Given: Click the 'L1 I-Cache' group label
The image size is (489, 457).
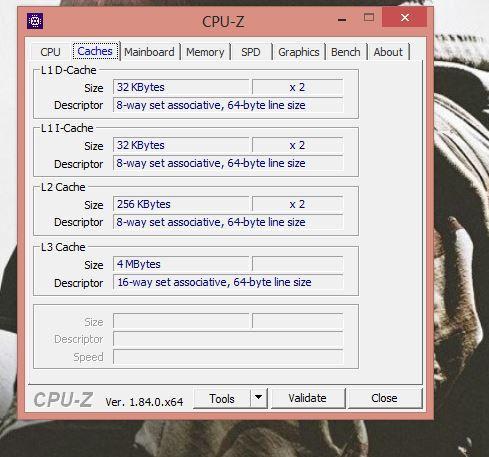Looking at the screenshot, I should [67, 128].
